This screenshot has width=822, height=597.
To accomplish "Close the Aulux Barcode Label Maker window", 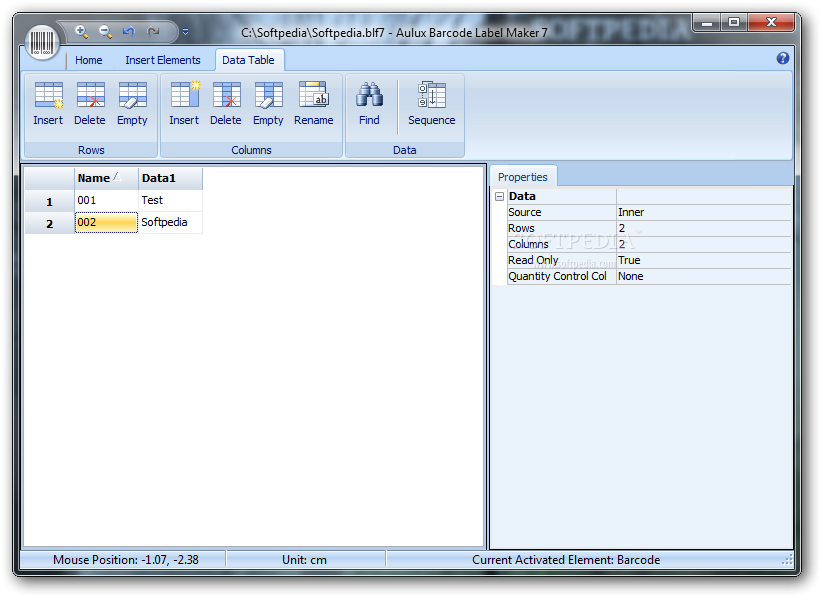I will 771,23.
